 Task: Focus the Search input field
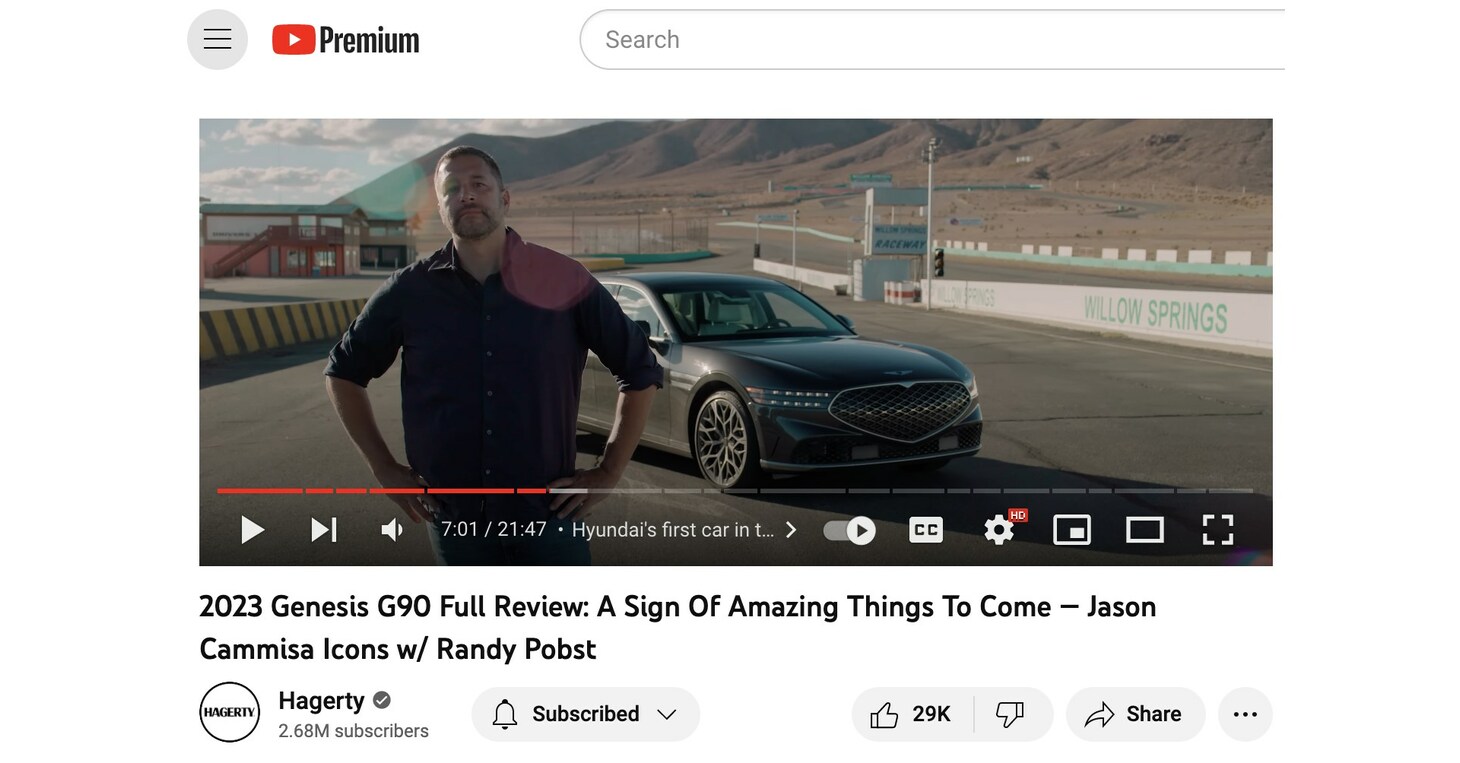[x=932, y=40]
